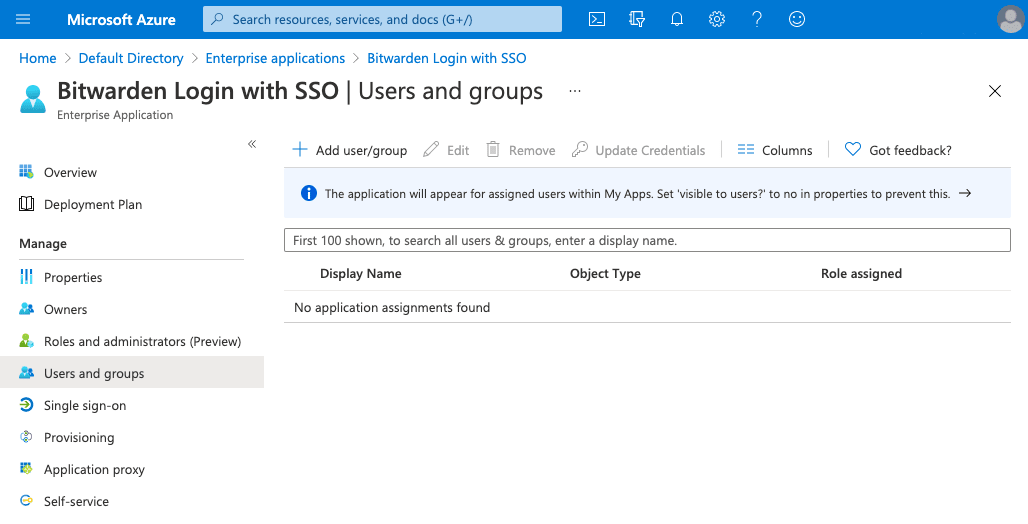The width and height of the screenshot is (1028, 524).
Task: Go to the Provisioning section
Action: click(x=79, y=437)
